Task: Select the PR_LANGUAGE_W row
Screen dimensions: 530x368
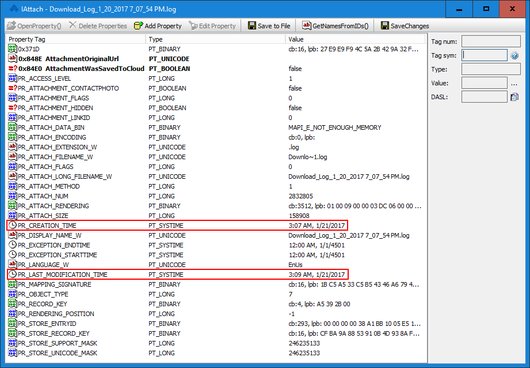Action: [216, 265]
